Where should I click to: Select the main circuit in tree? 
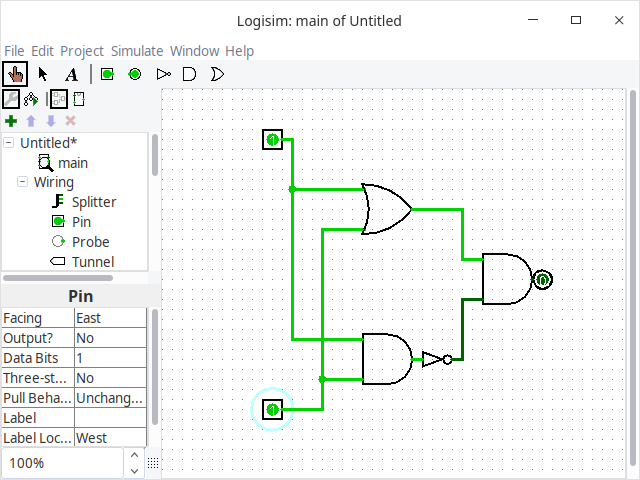click(72, 162)
